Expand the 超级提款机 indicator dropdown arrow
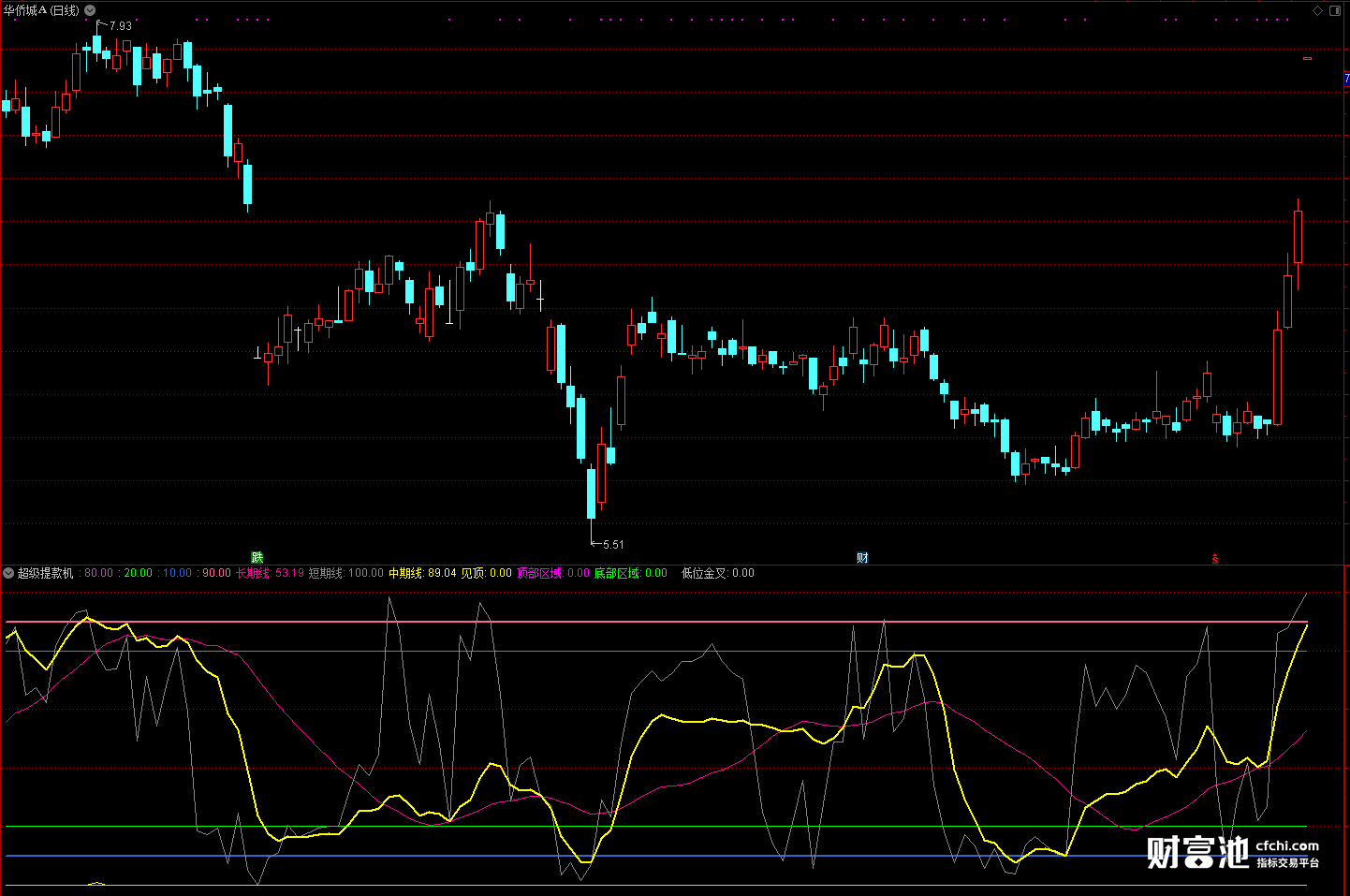 pos(8,573)
